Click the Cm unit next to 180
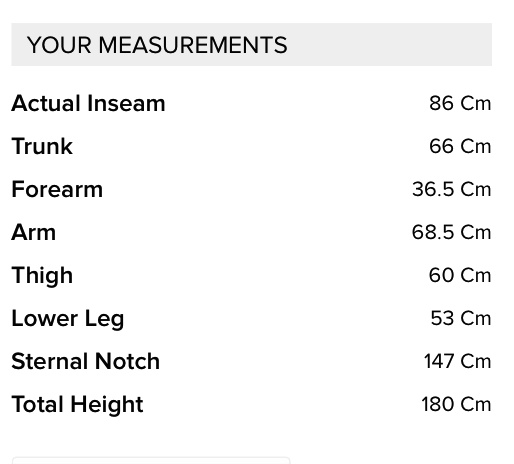 pyautogui.click(x=476, y=404)
